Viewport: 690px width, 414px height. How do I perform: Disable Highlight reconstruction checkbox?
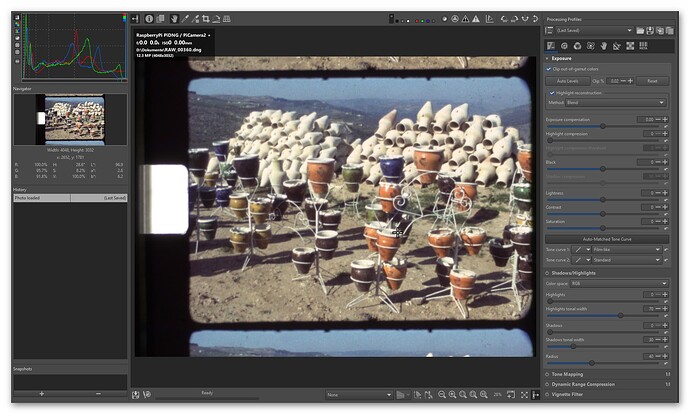(551, 93)
